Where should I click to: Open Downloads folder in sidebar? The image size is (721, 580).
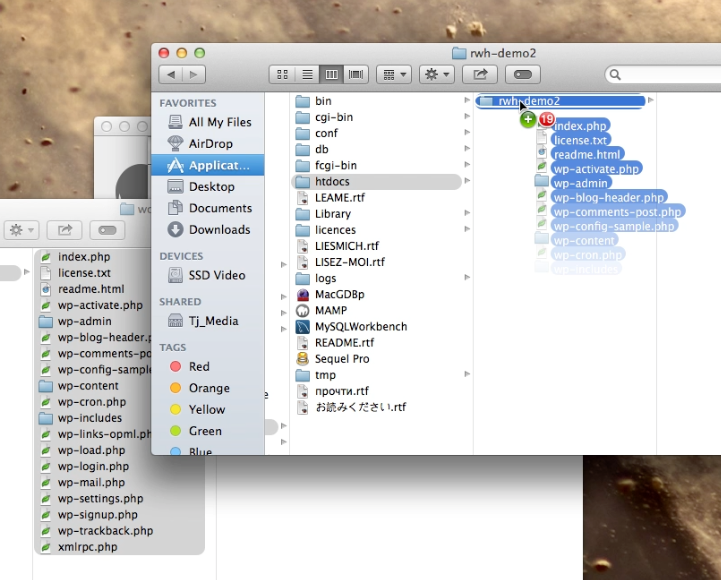coord(219,230)
